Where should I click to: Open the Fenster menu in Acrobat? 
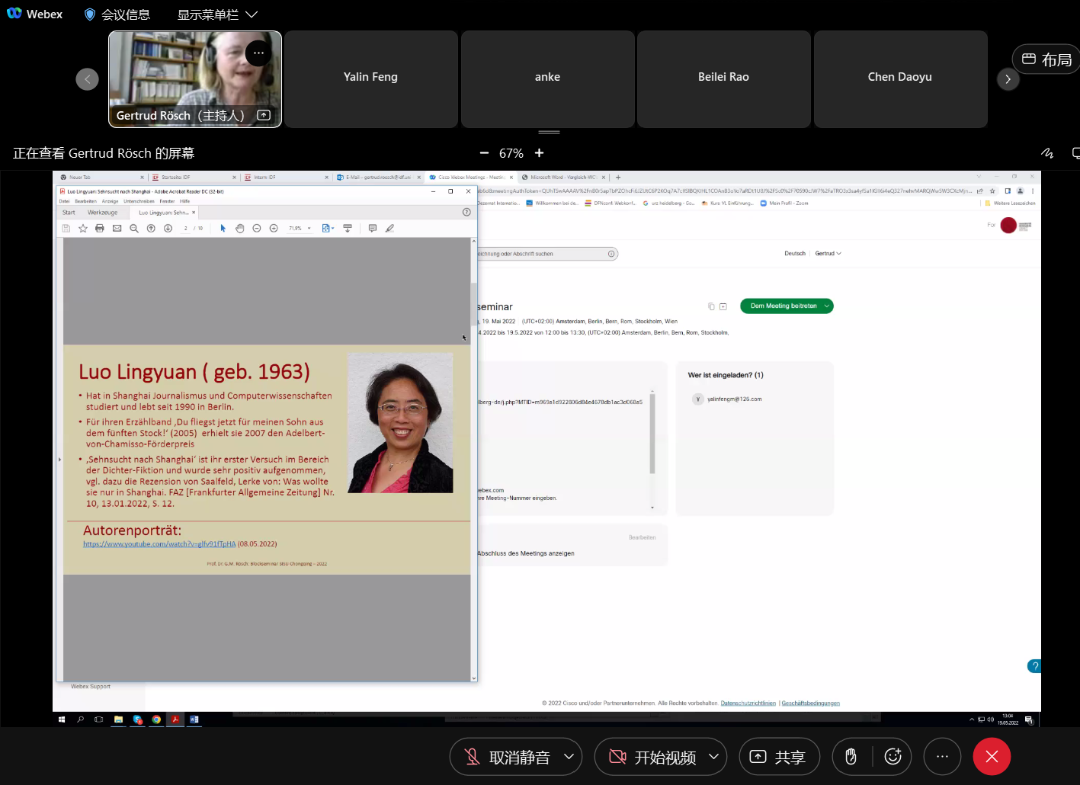click(x=167, y=201)
